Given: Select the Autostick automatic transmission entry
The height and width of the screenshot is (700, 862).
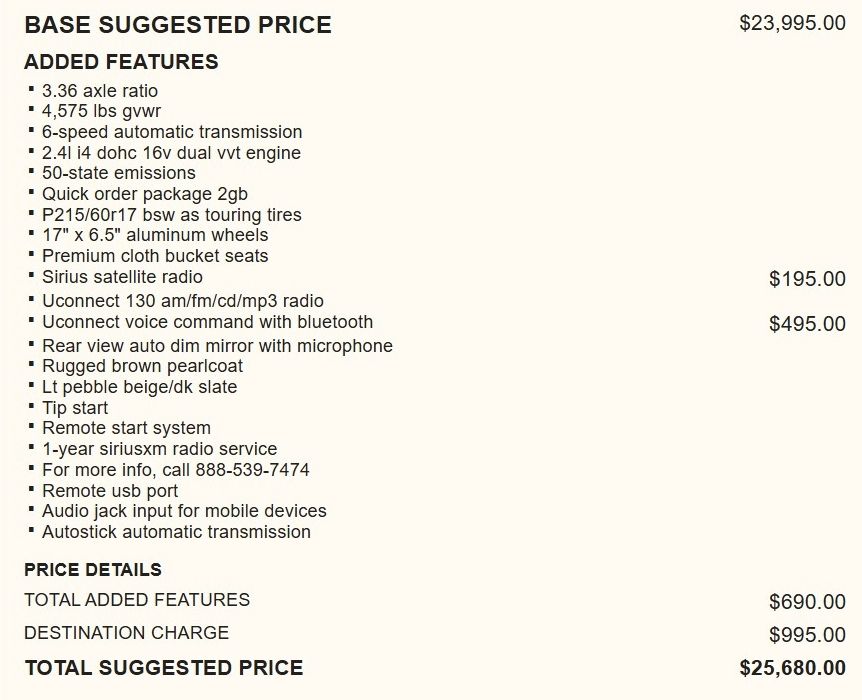Looking at the screenshot, I should tap(176, 532).
